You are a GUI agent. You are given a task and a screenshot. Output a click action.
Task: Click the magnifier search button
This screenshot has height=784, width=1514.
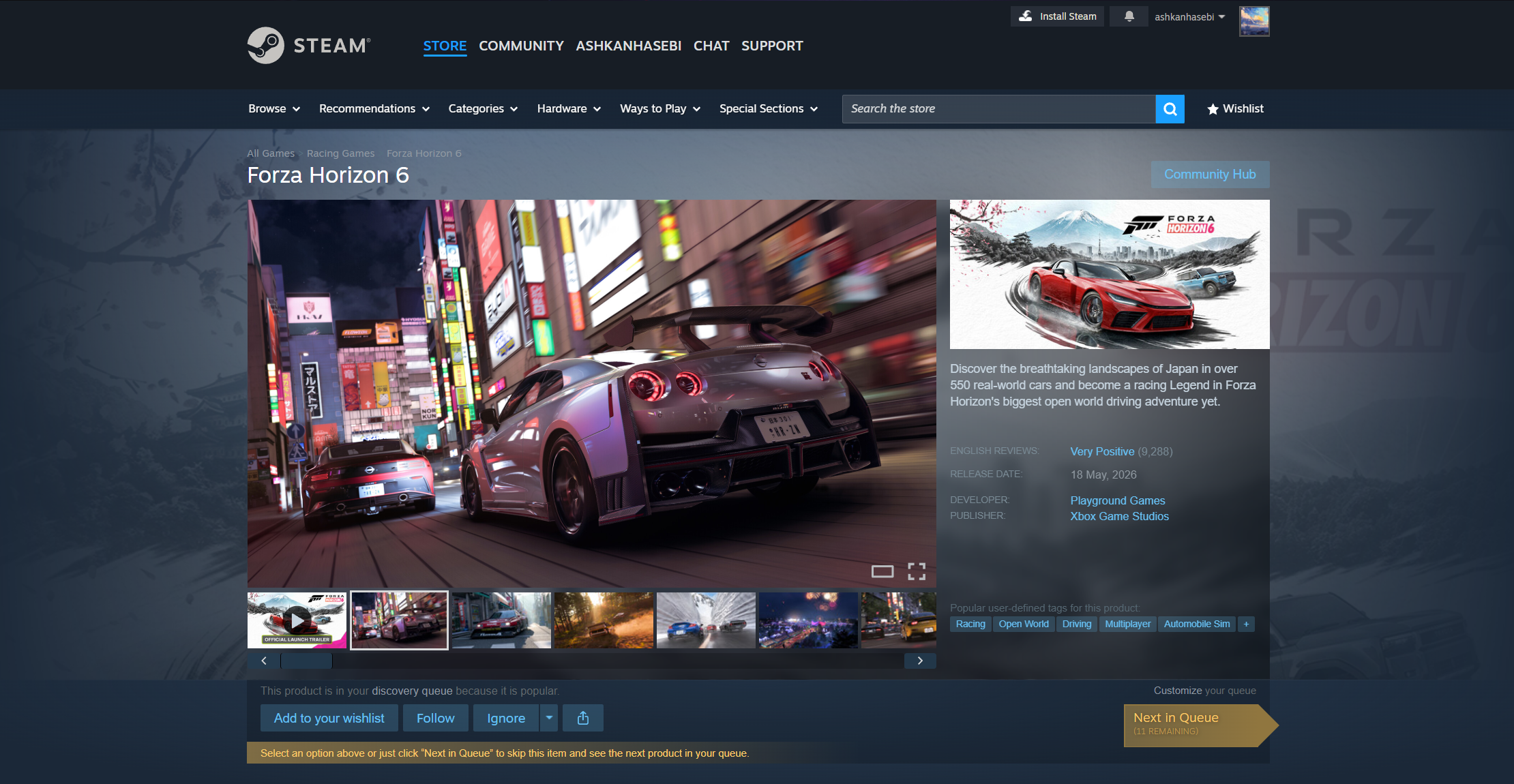1170,109
